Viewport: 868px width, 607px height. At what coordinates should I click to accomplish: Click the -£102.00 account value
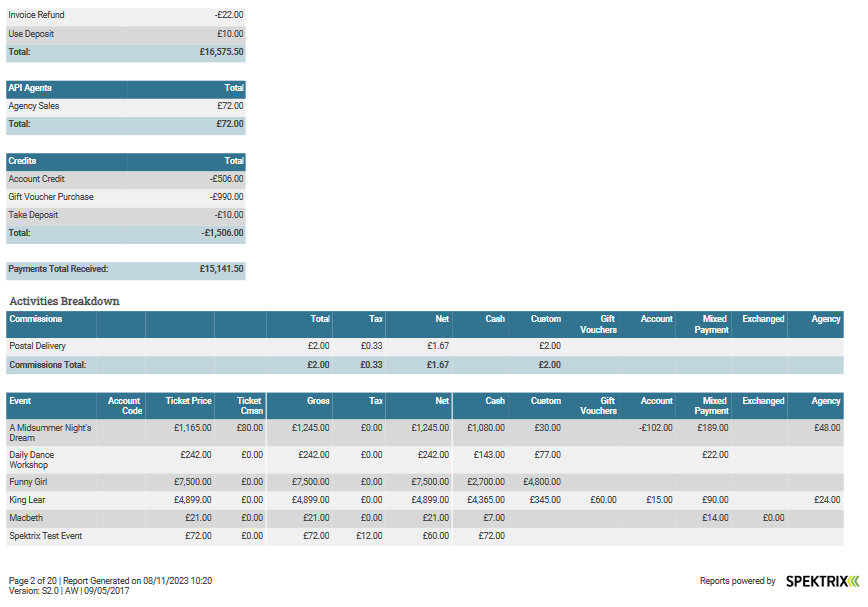[655, 428]
